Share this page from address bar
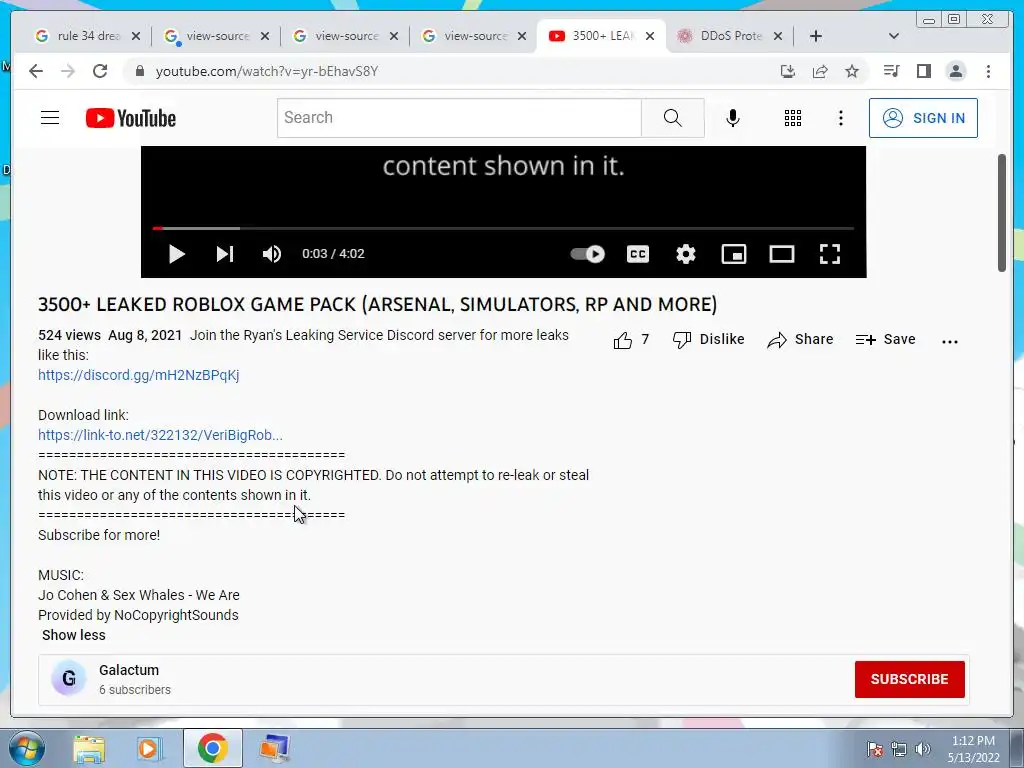 point(820,71)
